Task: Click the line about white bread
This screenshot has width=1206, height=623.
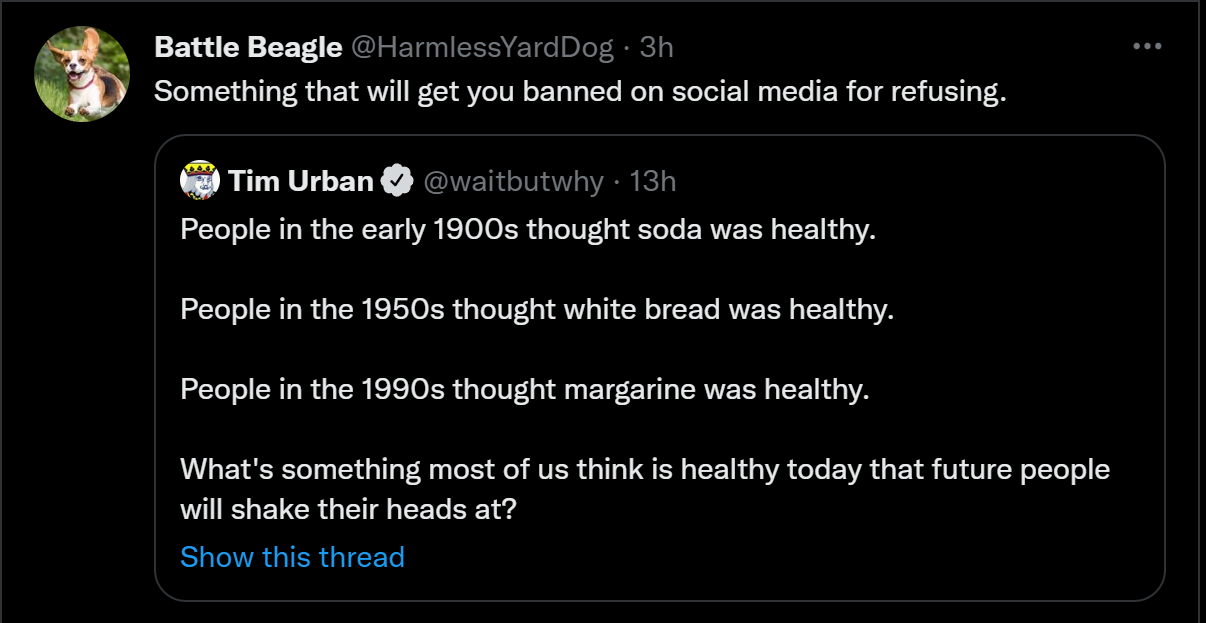Action: (x=536, y=309)
